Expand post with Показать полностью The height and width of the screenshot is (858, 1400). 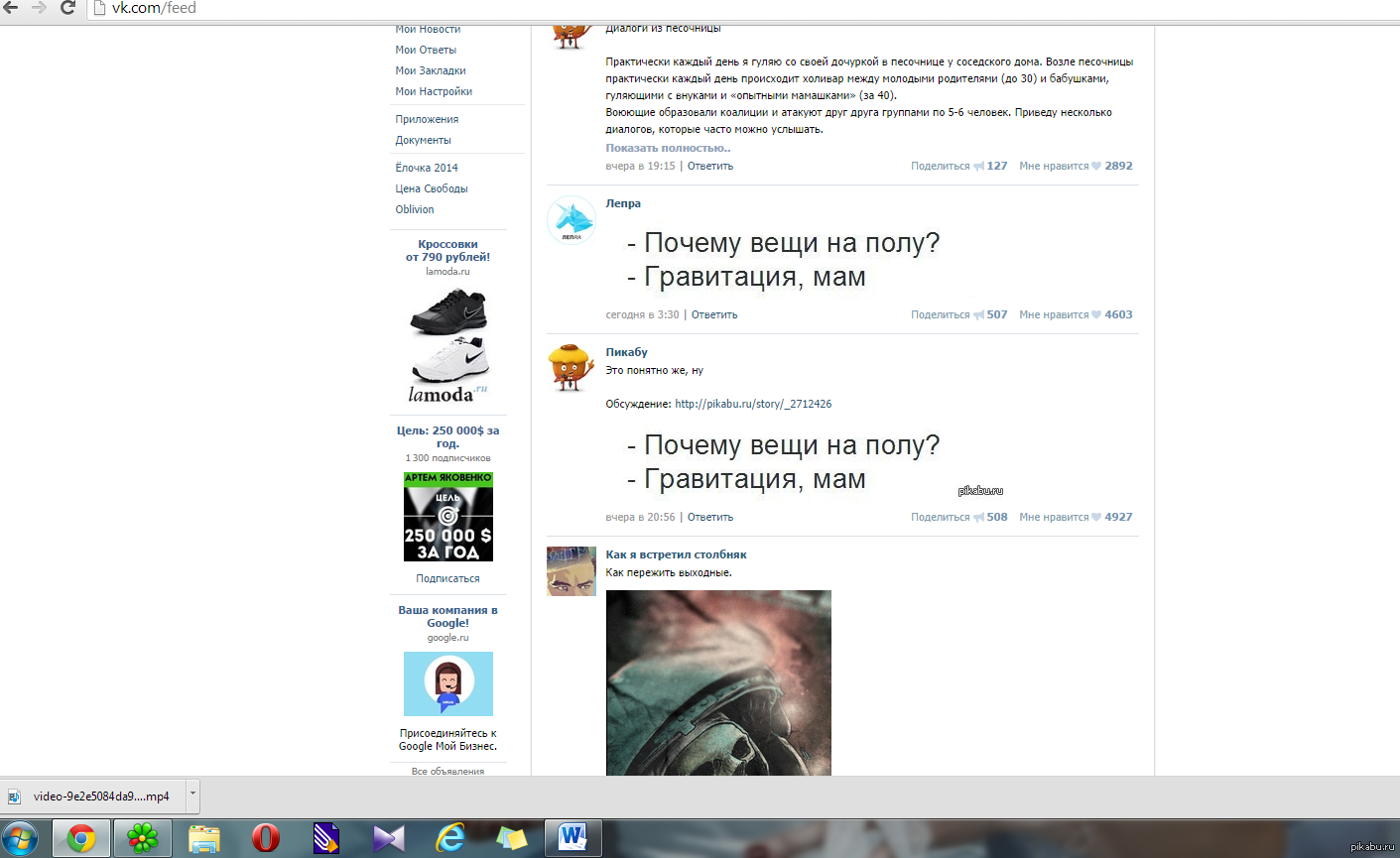tap(668, 148)
